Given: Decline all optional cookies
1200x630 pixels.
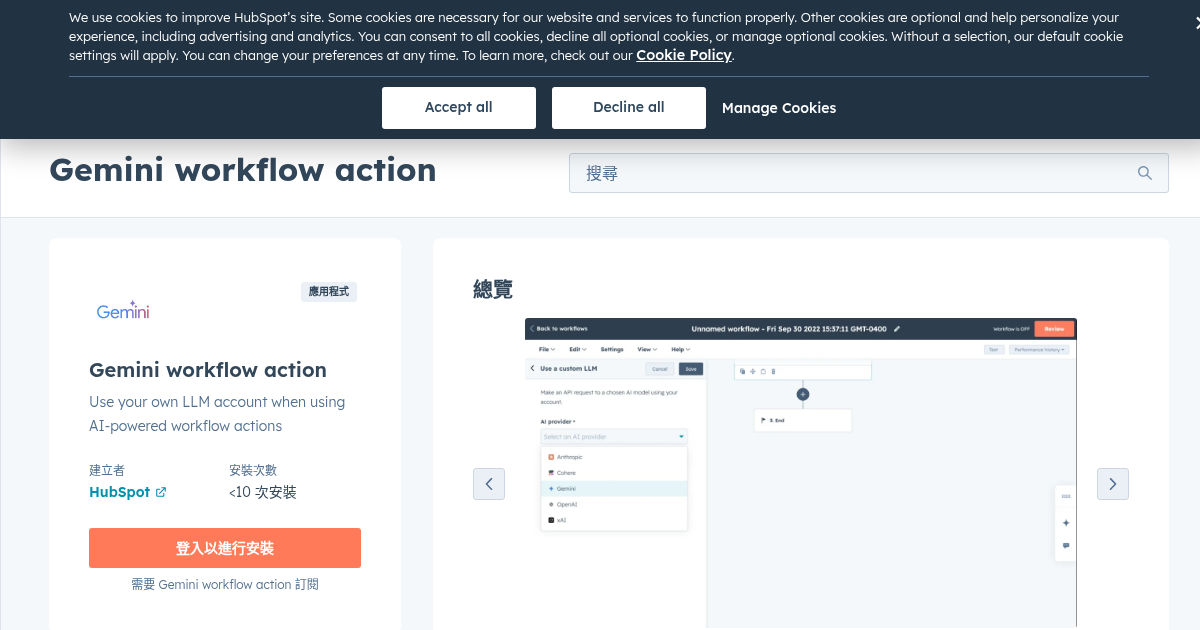Looking at the screenshot, I should (x=628, y=108).
